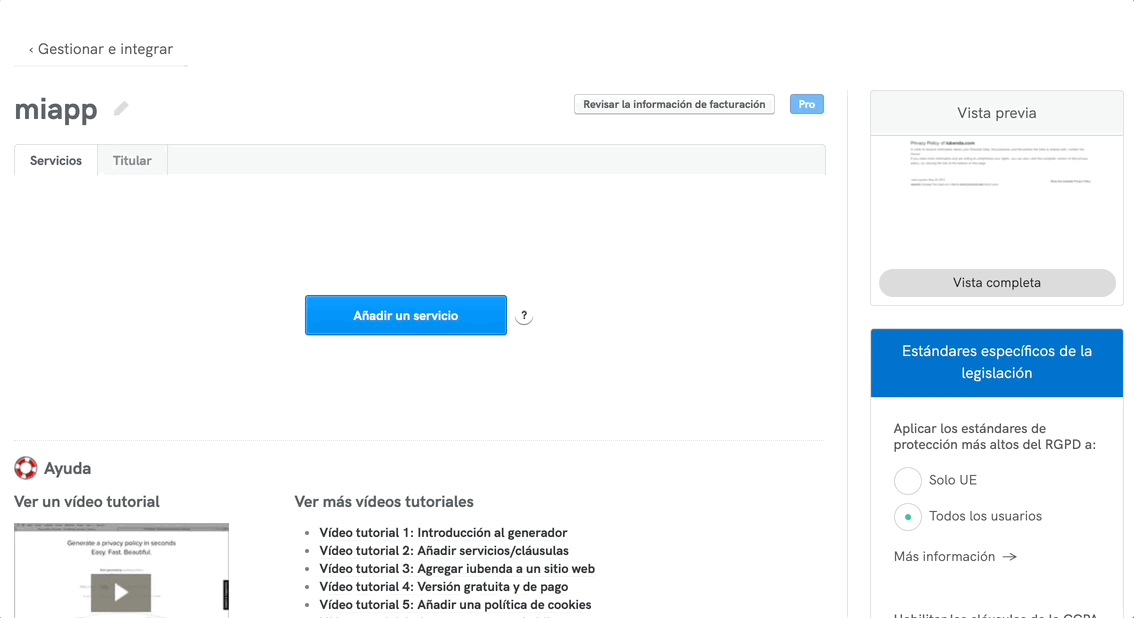Click the arrow icon after Más información
Screen dimensions: 1134x618
coord(1010,556)
